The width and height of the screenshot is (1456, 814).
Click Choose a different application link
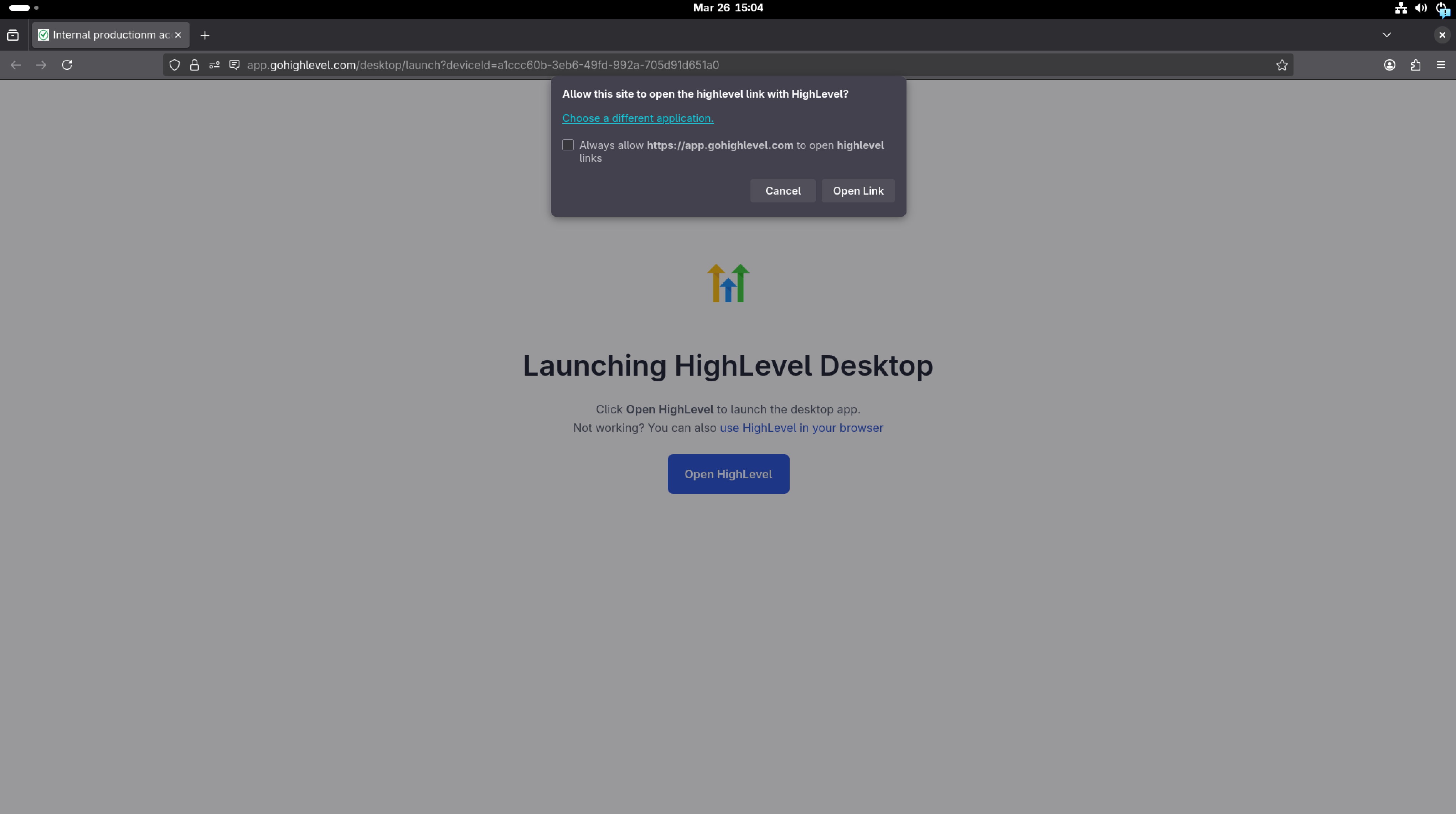(637, 118)
